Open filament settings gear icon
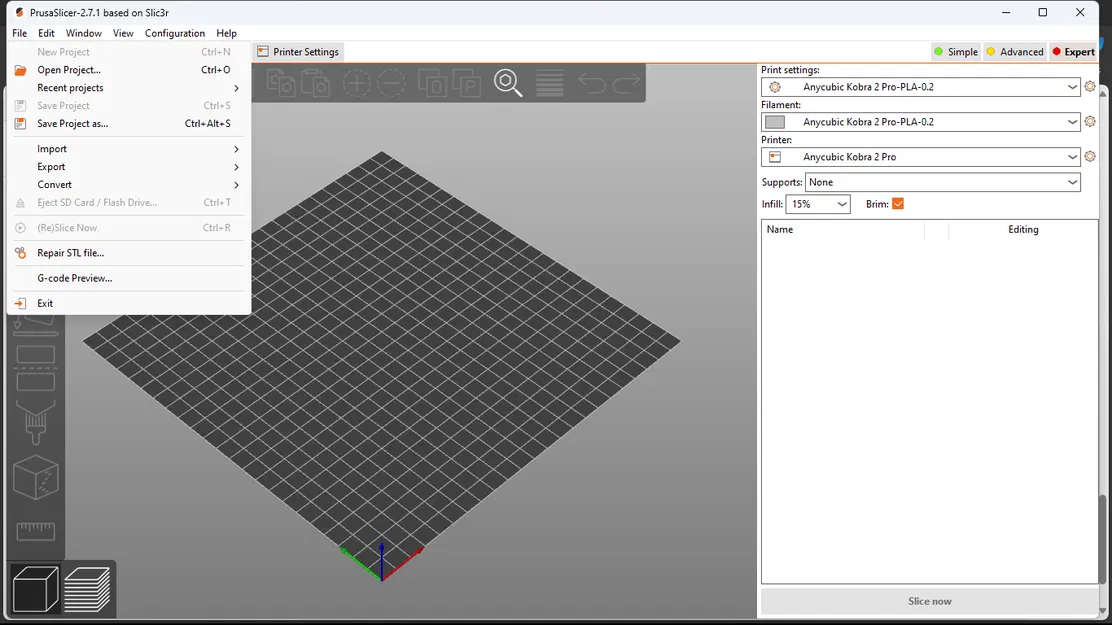1112x625 pixels. coord(1090,121)
